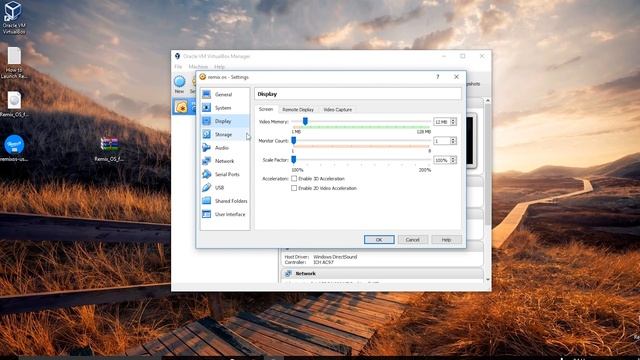Open the Network settings category
Image resolution: width=640 pixels, height=360 pixels.
click(225, 161)
